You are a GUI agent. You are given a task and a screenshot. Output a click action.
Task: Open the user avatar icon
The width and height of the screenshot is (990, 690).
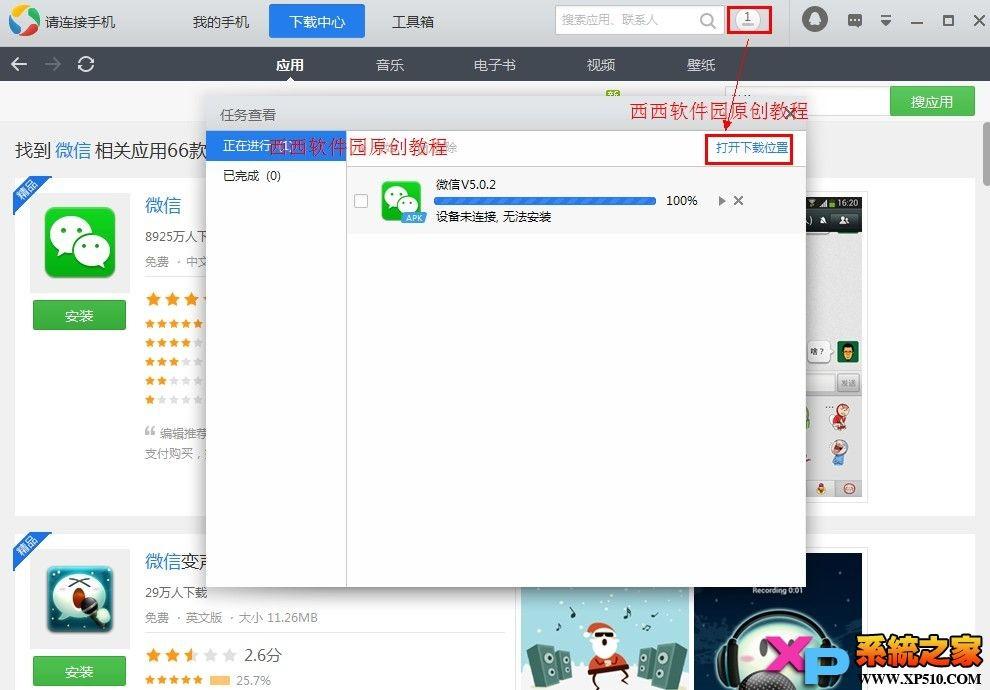[x=814, y=20]
